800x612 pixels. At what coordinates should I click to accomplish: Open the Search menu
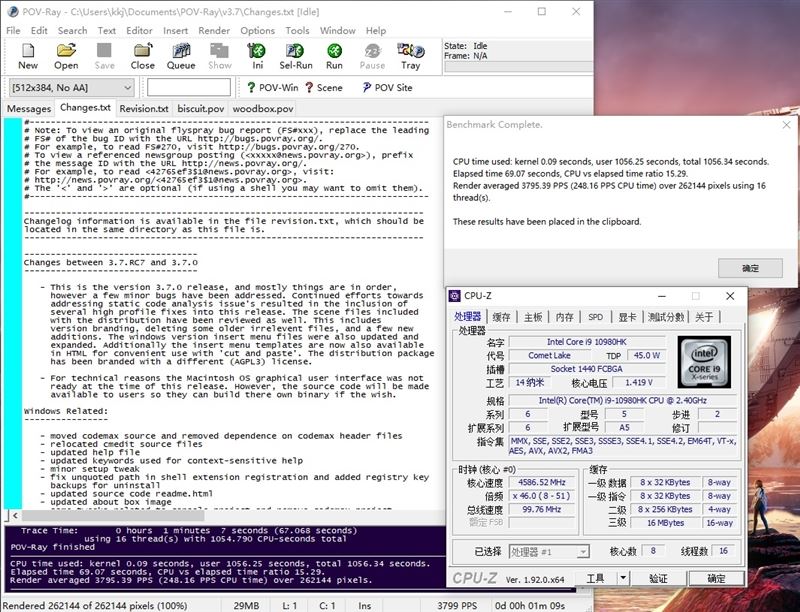(x=72, y=31)
